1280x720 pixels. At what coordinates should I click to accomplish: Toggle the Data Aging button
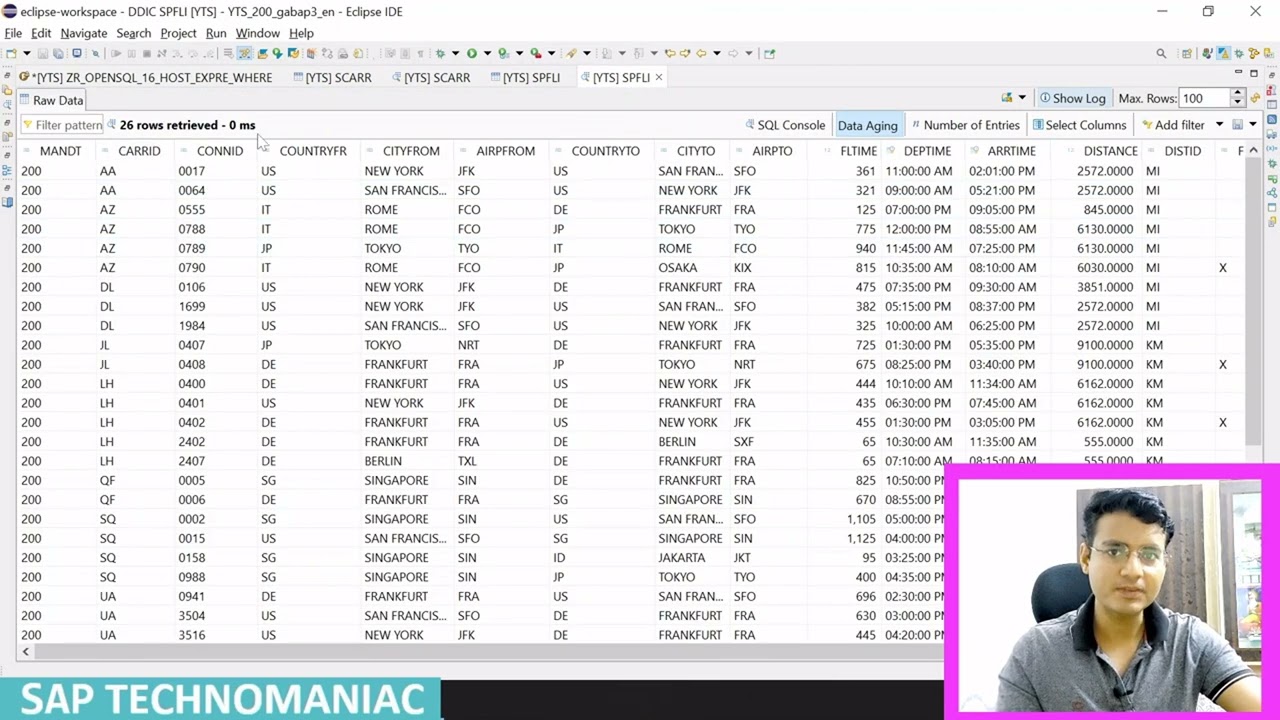[x=867, y=125]
